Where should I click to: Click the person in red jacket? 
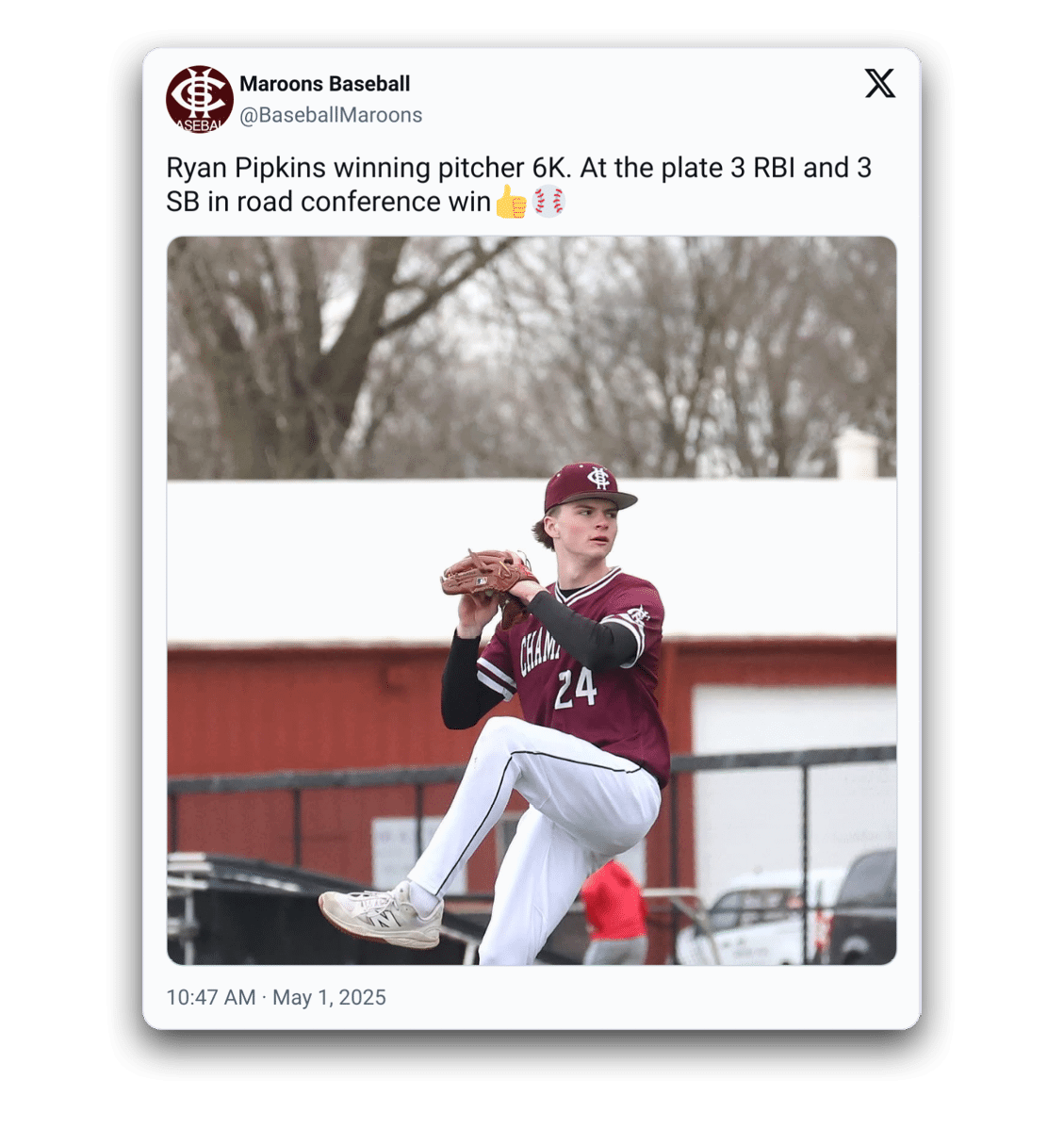click(614, 910)
